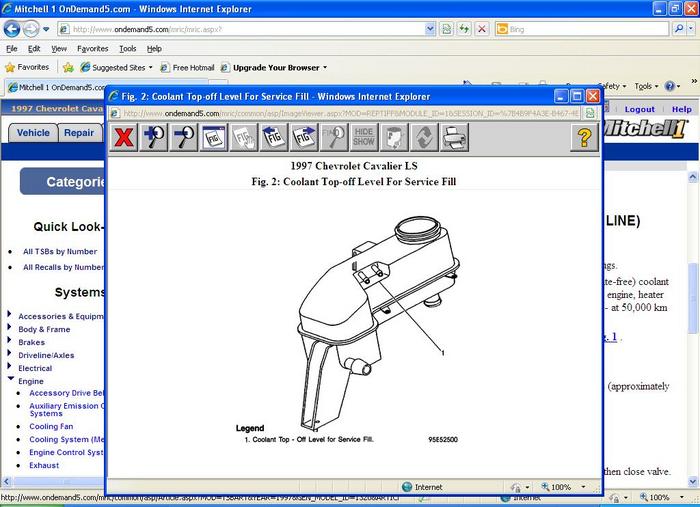Print the coolant figure

[x=454, y=137]
